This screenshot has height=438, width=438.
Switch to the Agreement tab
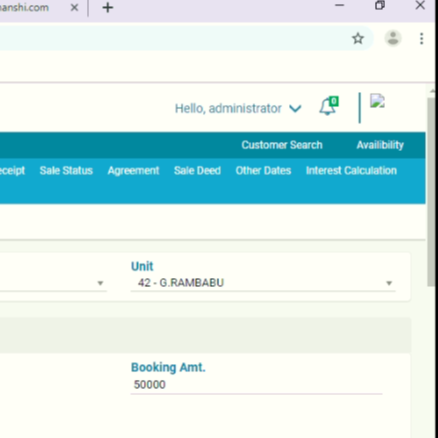click(133, 171)
